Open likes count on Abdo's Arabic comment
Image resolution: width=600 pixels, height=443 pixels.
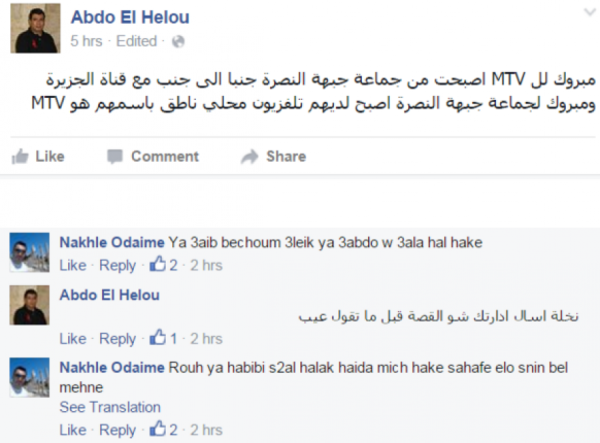(163, 338)
